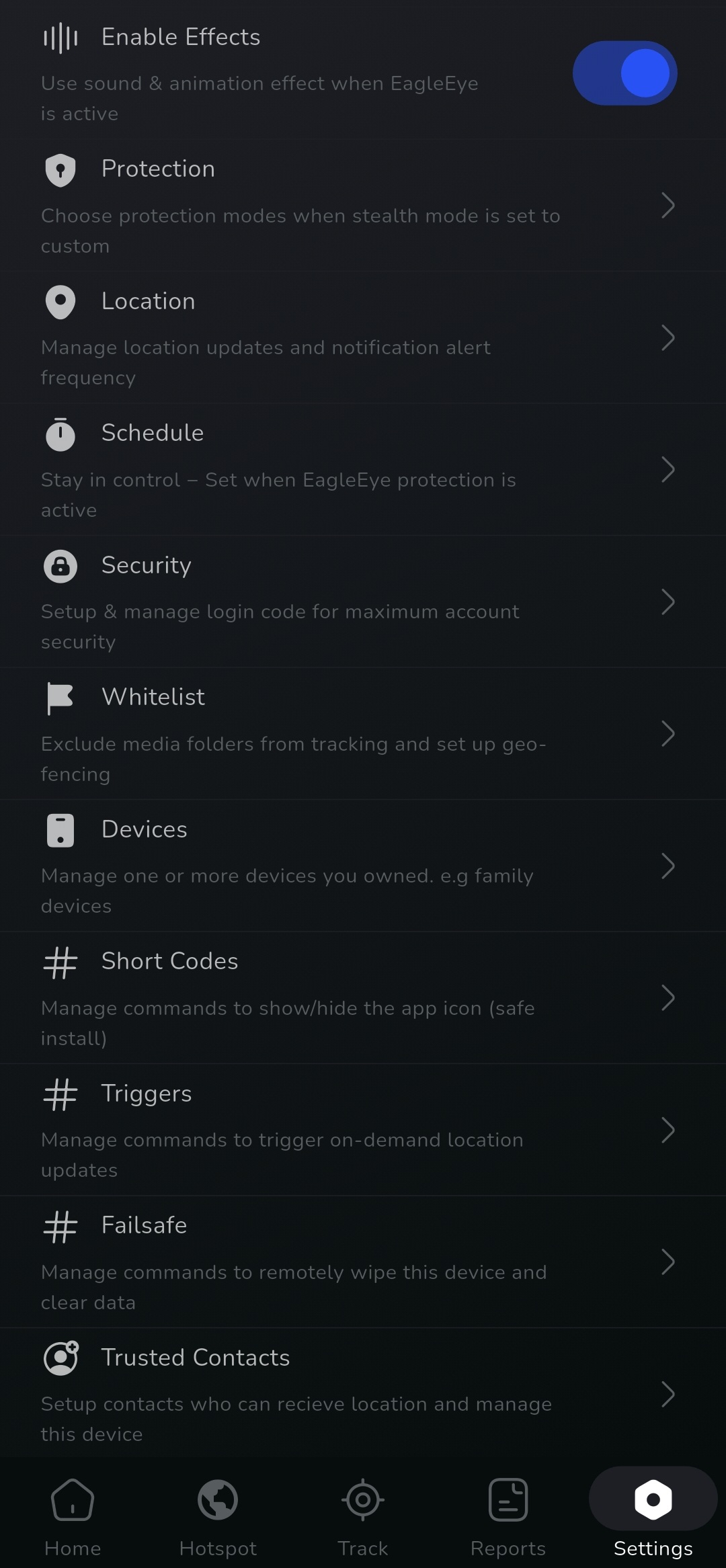This screenshot has height=1568, width=726.
Task: Tap the Enable Effects sound wave icon
Action: [x=61, y=38]
